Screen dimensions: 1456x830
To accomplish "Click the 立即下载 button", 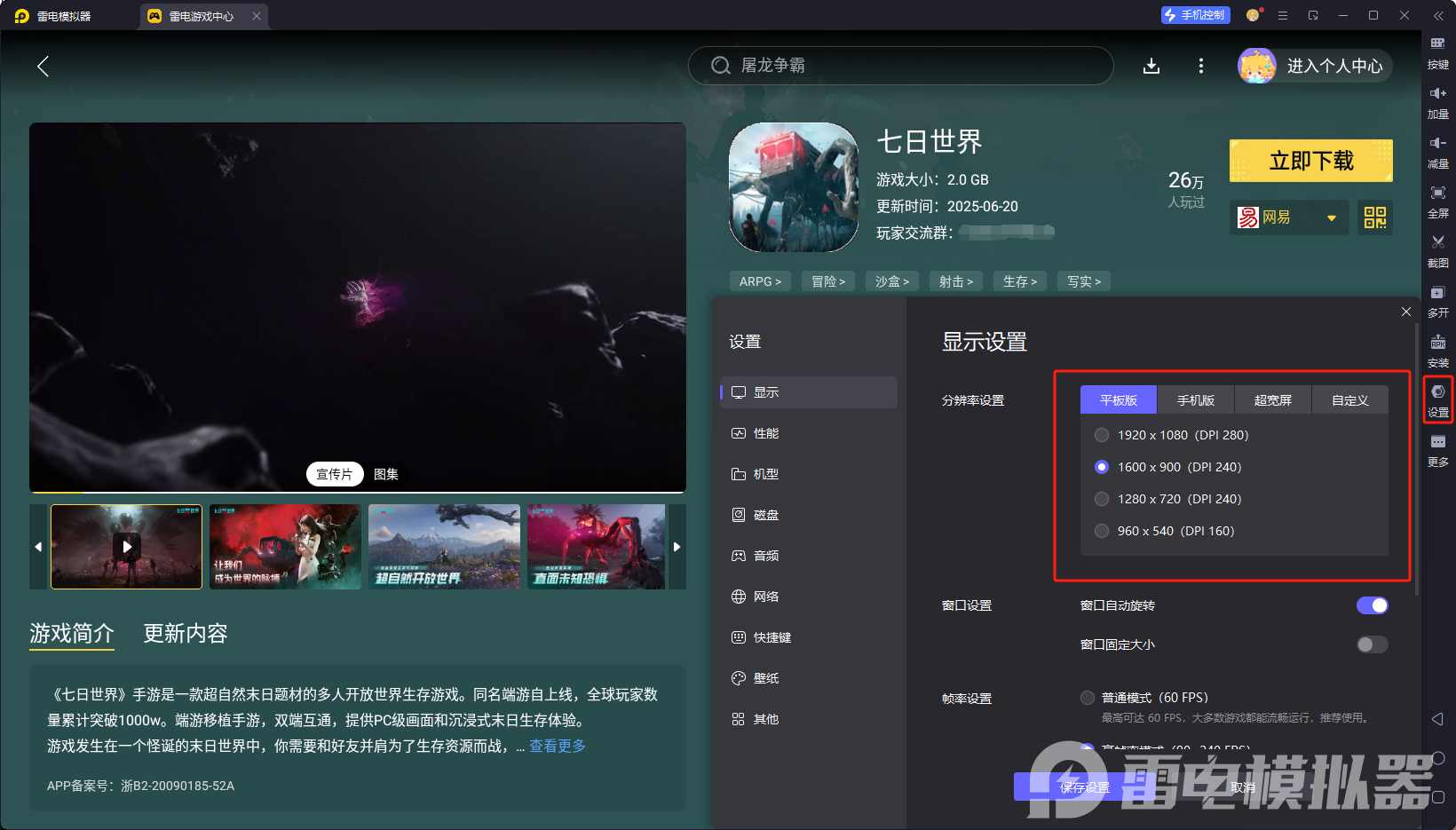I will coord(1310,161).
